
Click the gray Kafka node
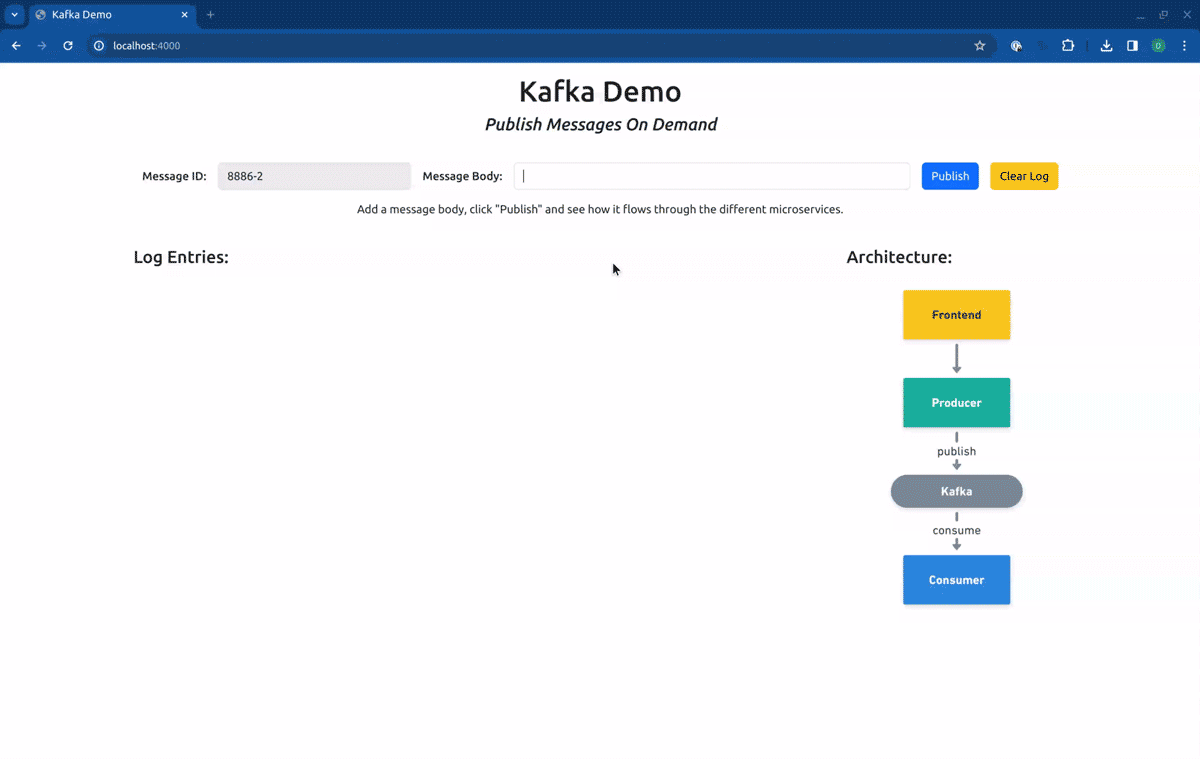[956, 491]
